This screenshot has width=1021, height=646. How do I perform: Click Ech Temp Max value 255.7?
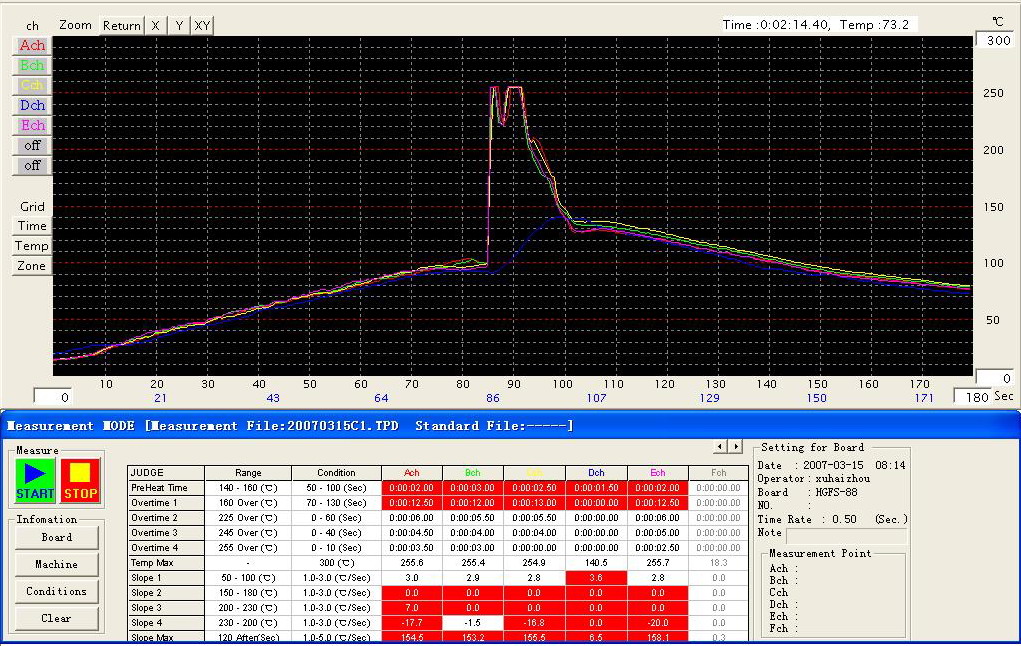click(x=658, y=563)
